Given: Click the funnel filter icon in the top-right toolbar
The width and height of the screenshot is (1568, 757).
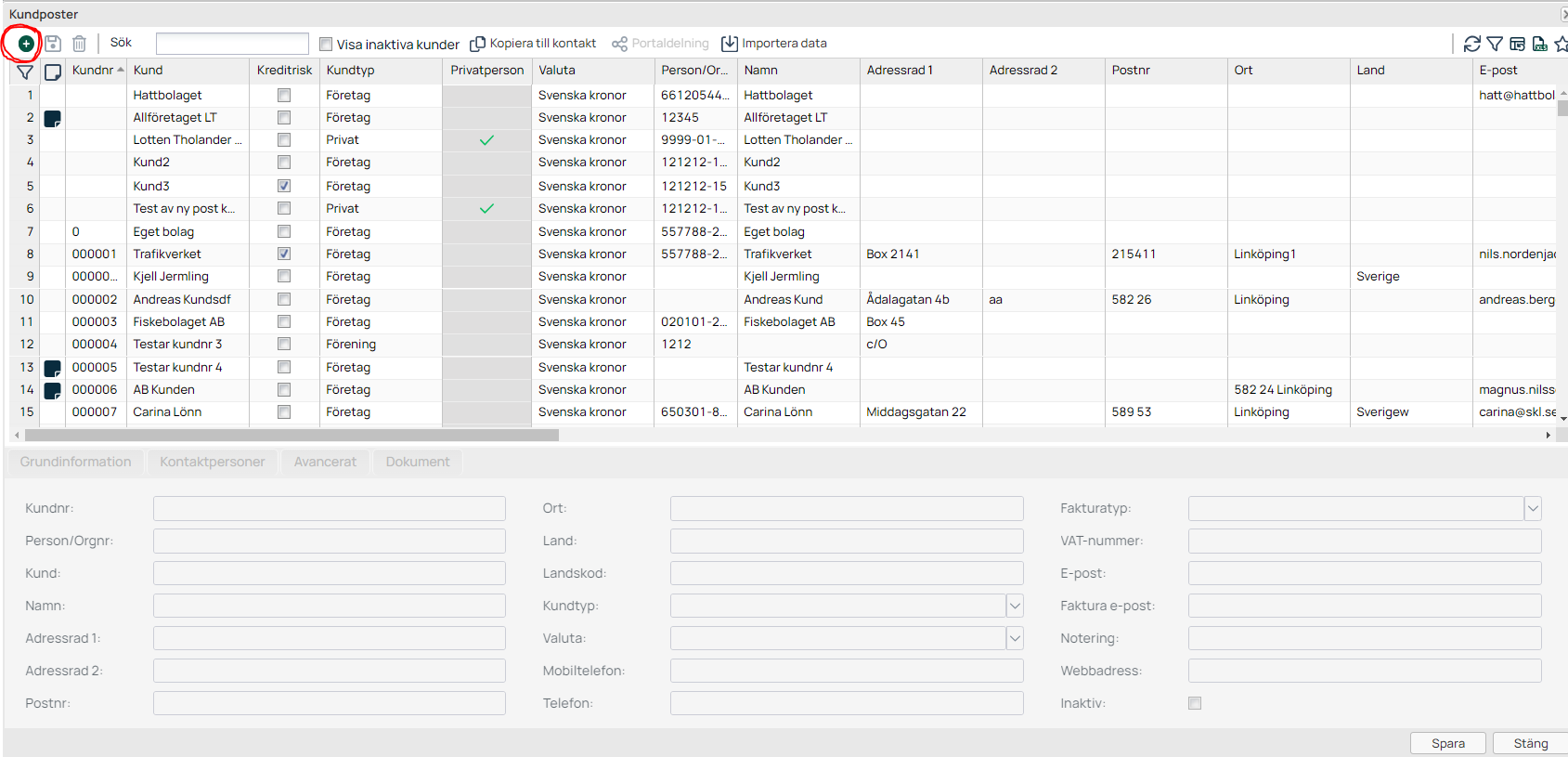Looking at the screenshot, I should 1495,44.
